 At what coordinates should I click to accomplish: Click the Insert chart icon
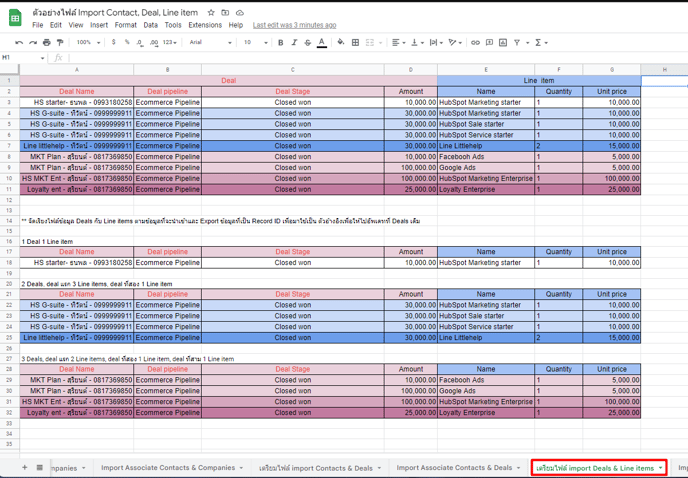[x=503, y=43]
